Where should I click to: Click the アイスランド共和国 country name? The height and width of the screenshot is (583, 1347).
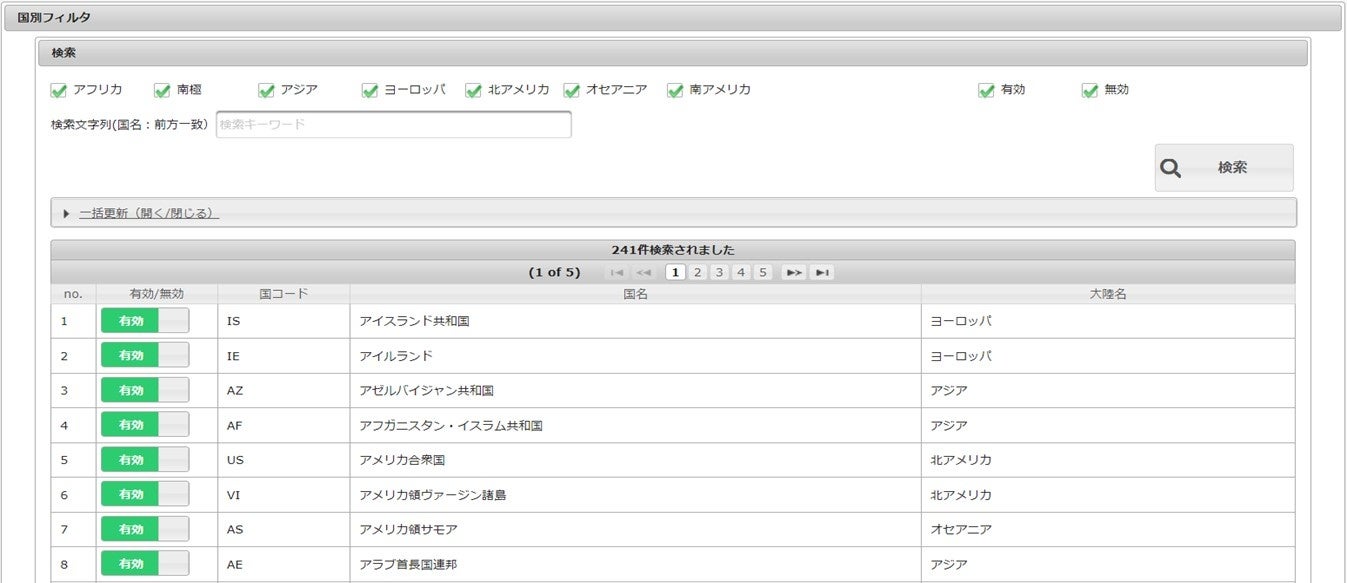point(414,321)
